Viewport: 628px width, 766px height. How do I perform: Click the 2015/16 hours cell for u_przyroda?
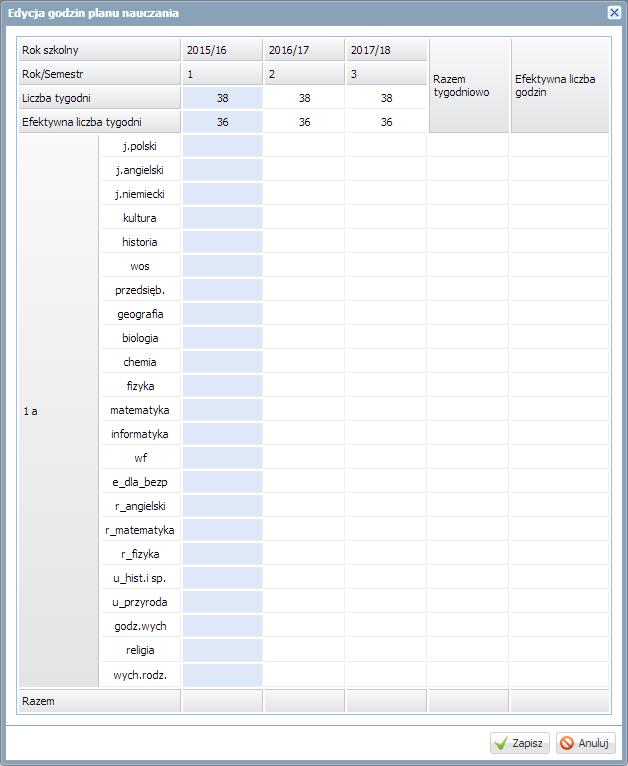click(222, 602)
